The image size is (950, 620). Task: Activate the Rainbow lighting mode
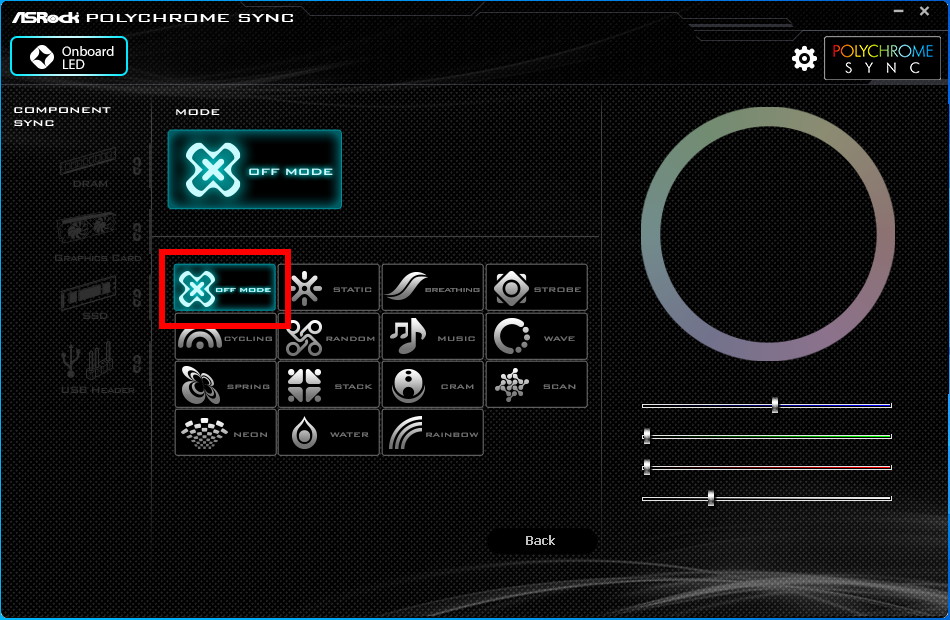pyautogui.click(x=433, y=432)
